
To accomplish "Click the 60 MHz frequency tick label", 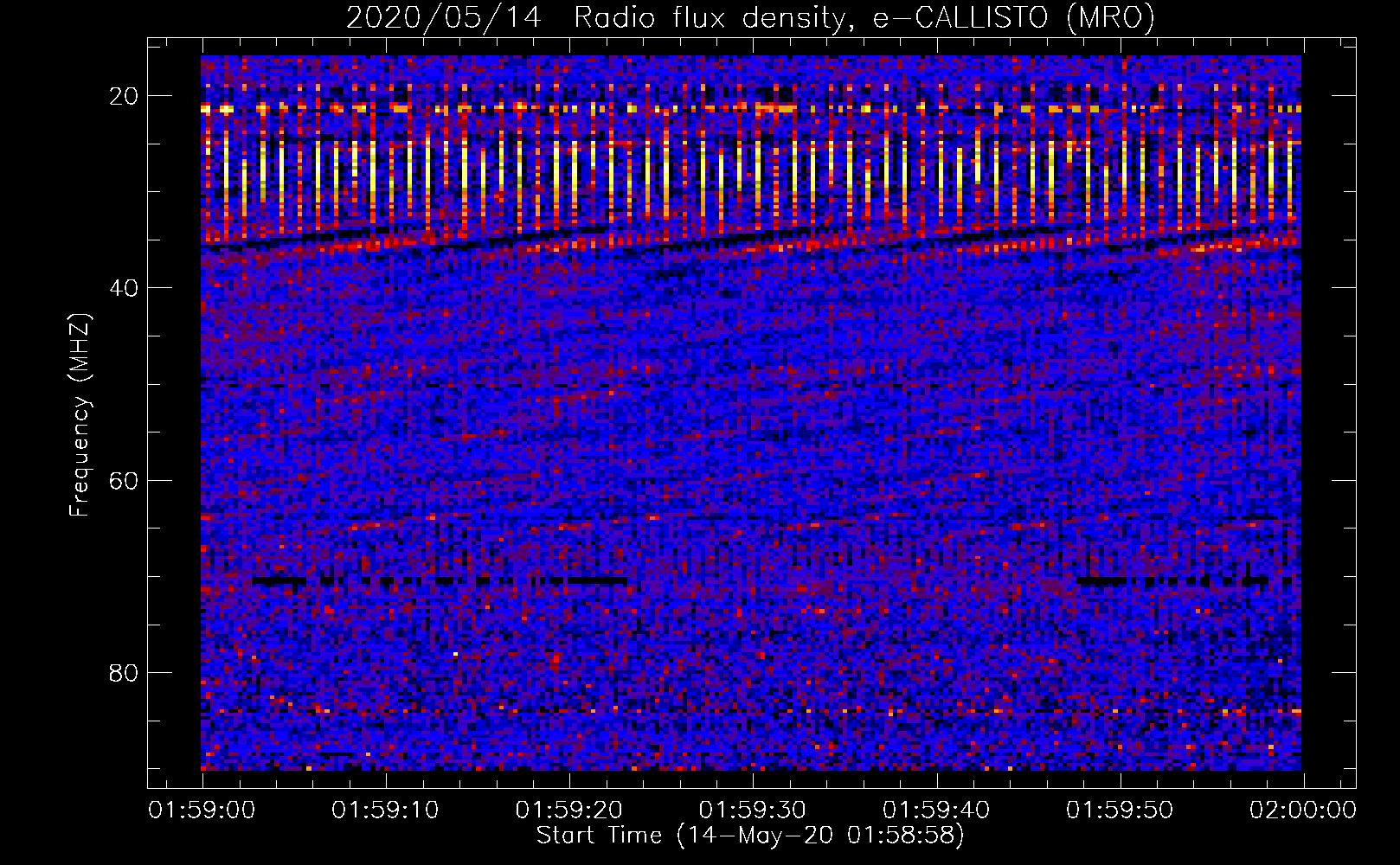I will click(x=125, y=480).
